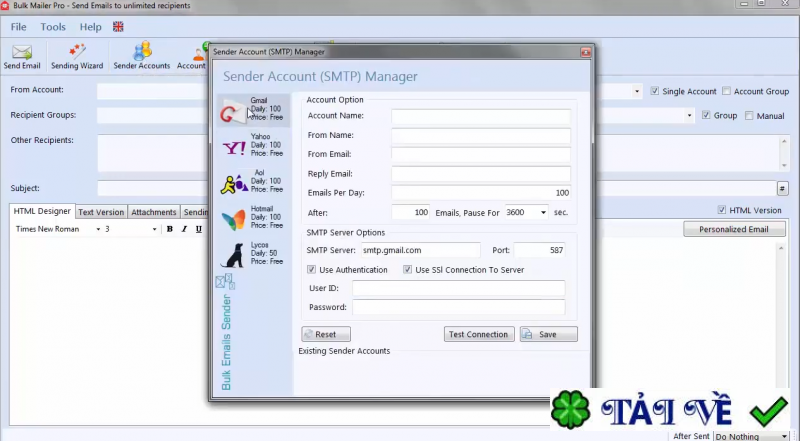
Task: Open the File menu
Action: point(18,27)
